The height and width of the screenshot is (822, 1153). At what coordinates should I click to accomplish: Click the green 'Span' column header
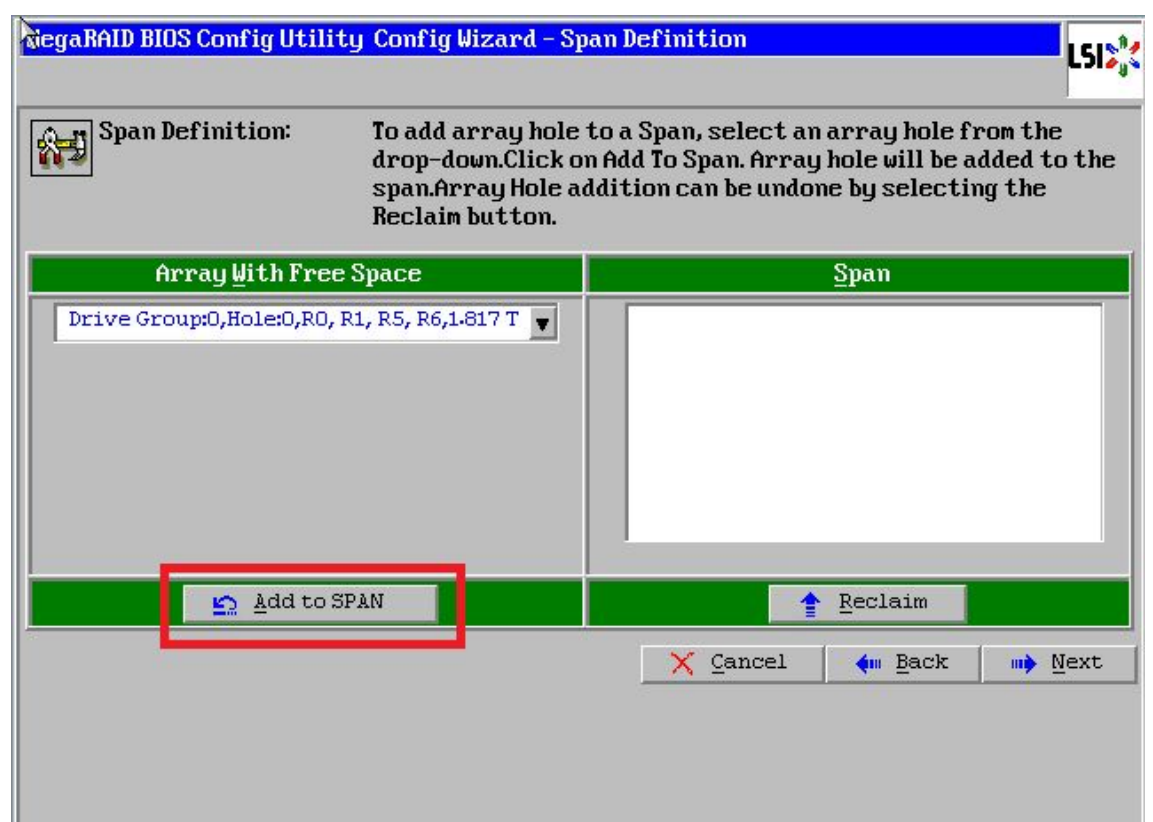point(859,274)
